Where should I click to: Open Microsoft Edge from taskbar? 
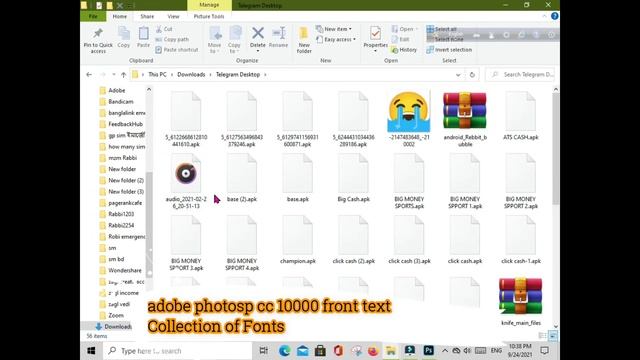(x=284, y=351)
